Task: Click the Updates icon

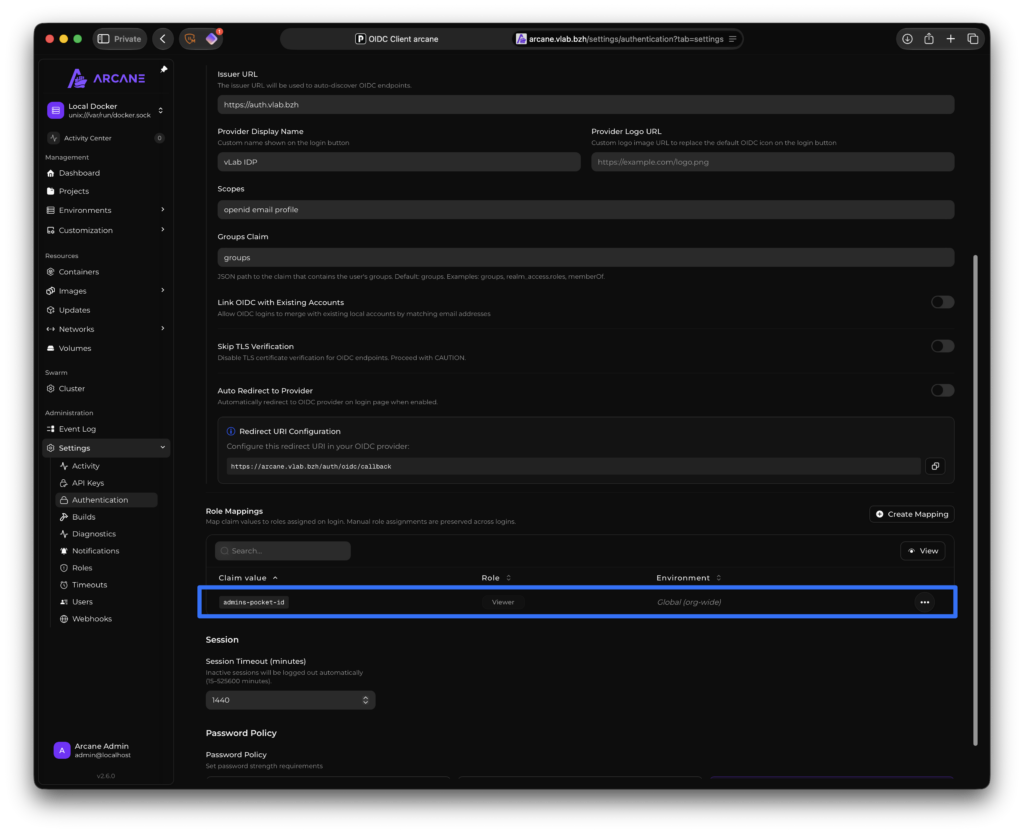Action: coord(50,310)
